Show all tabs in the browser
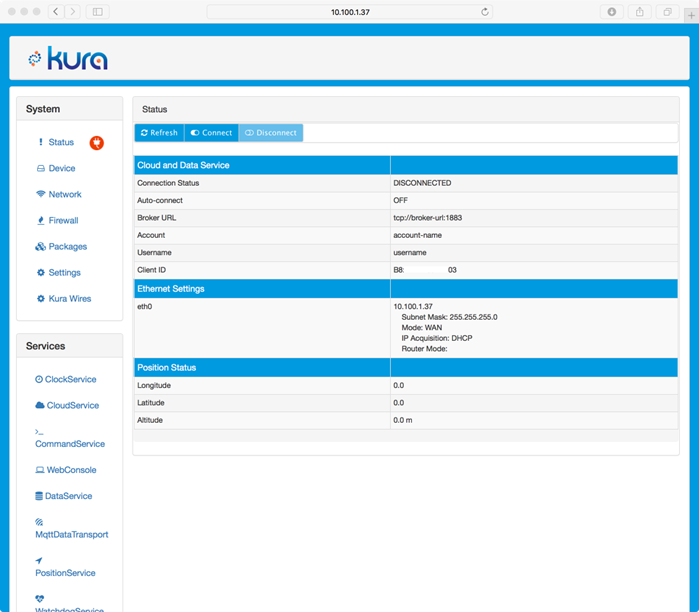 [667, 12]
